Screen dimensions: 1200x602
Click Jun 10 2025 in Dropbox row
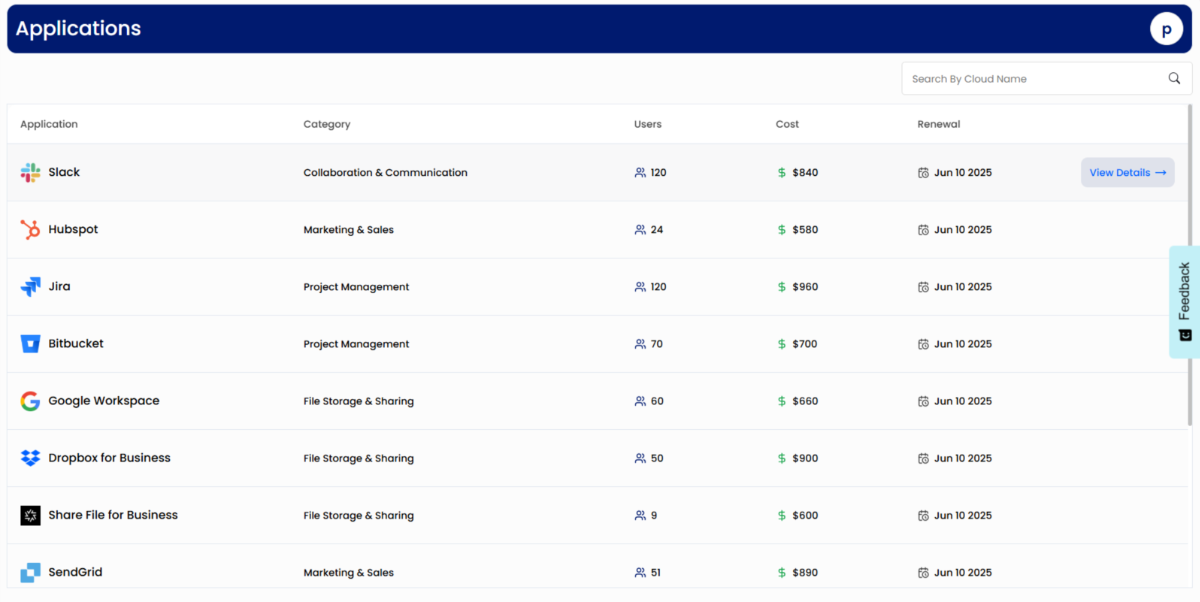(x=963, y=458)
